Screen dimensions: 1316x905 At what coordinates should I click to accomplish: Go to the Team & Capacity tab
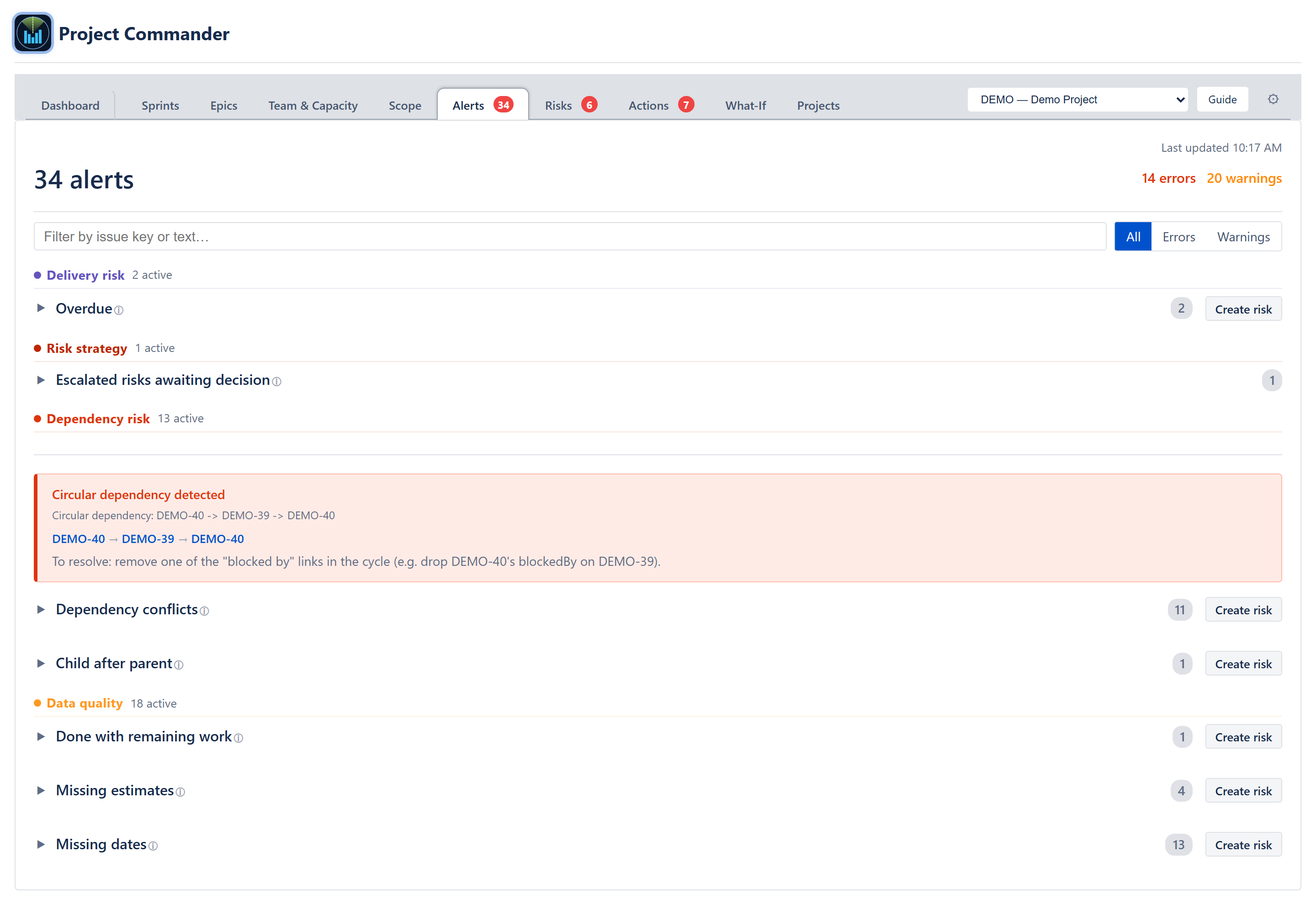coord(313,106)
